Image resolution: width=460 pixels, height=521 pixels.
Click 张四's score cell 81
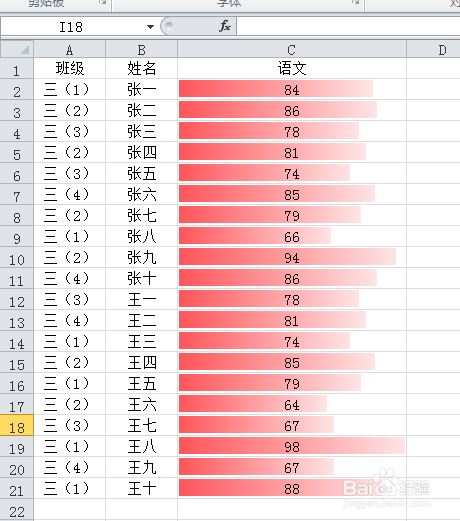click(x=292, y=153)
